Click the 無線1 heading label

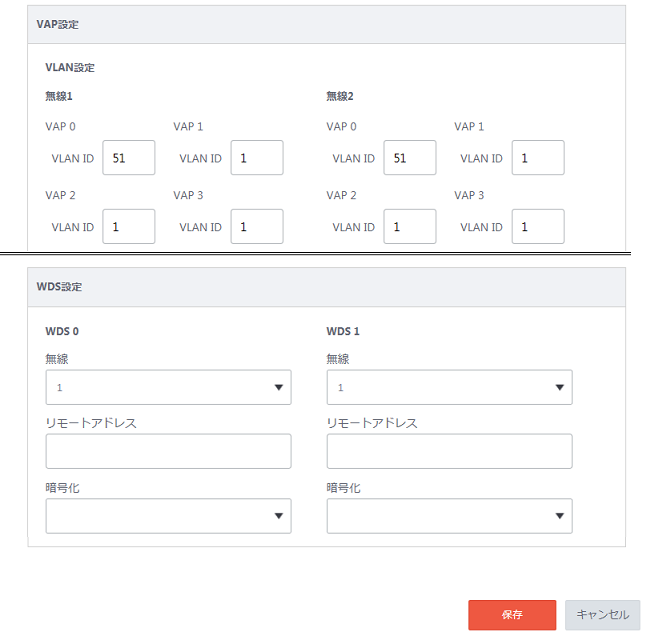(59, 96)
